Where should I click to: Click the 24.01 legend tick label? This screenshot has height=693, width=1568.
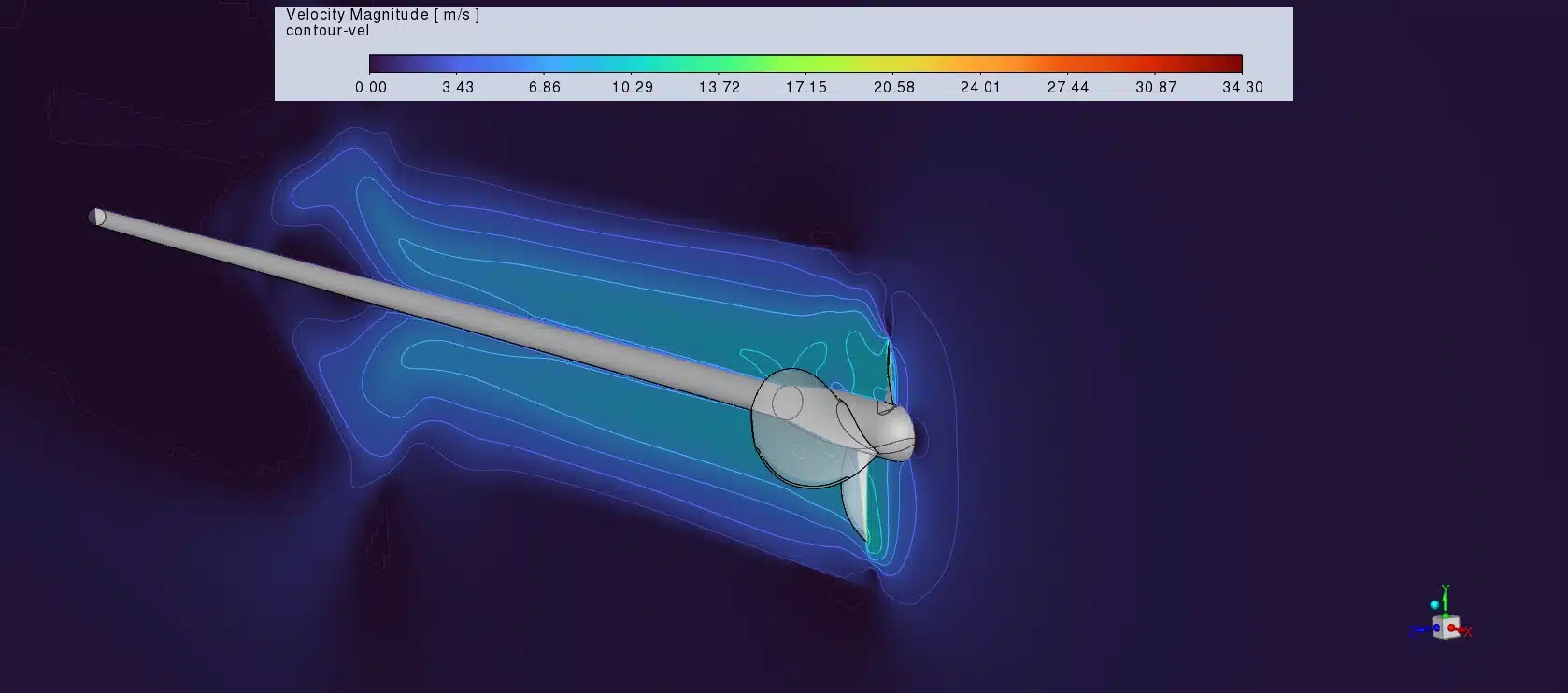(980, 87)
